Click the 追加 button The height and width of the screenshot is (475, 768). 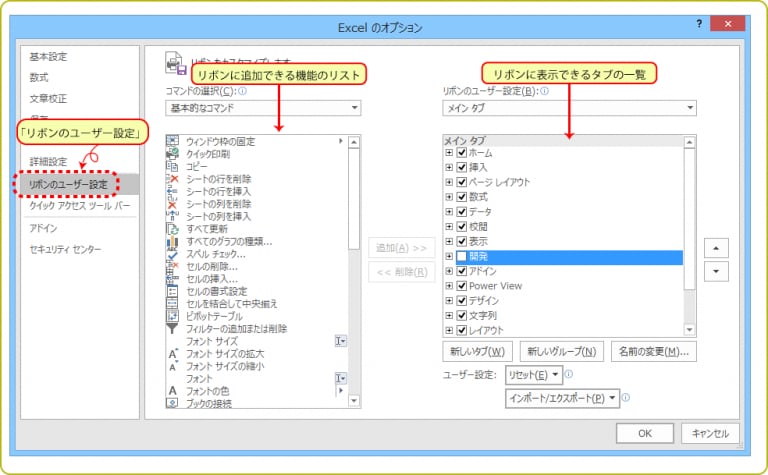(402, 248)
